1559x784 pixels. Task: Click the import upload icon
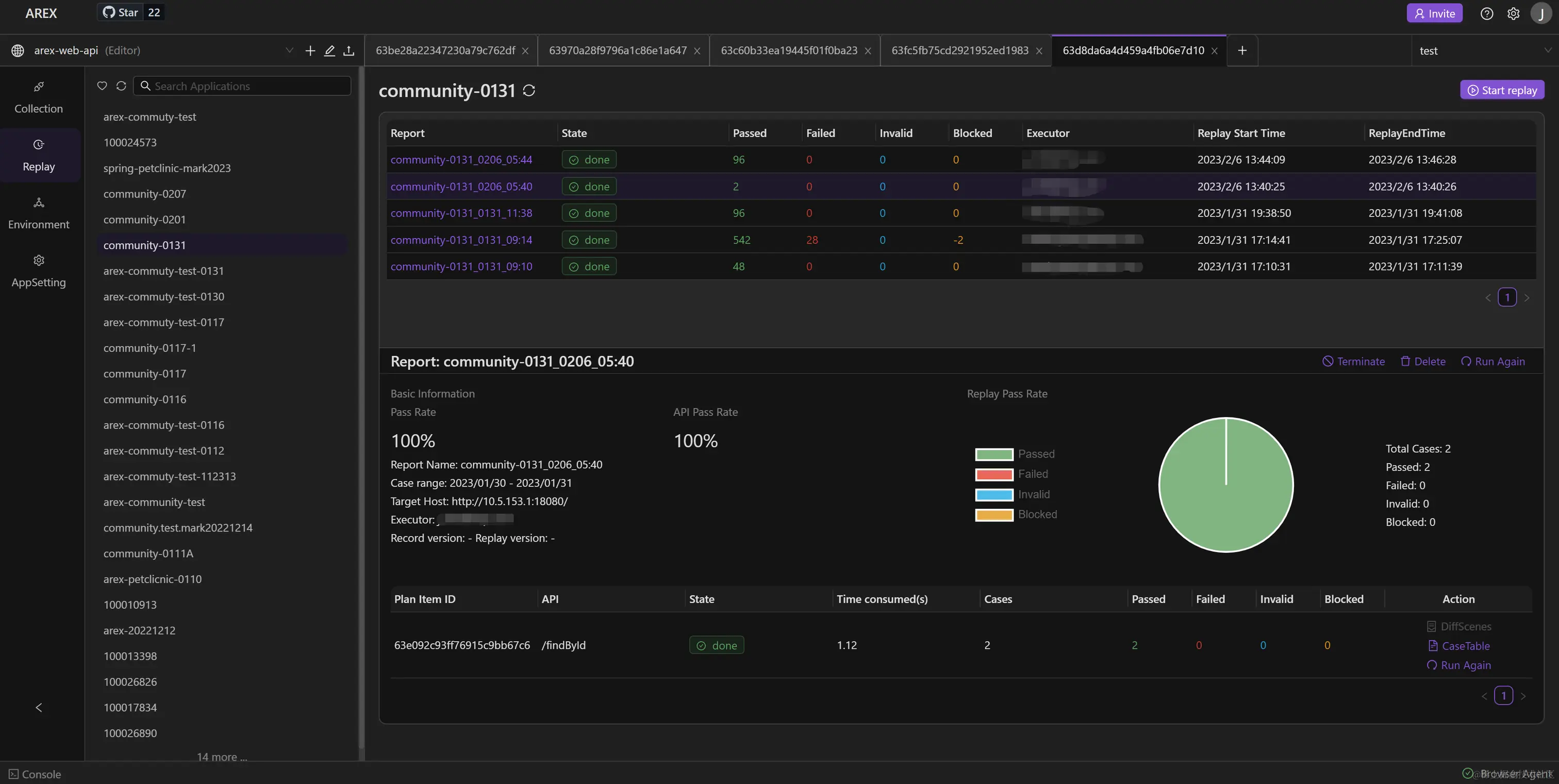tap(349, 51)
